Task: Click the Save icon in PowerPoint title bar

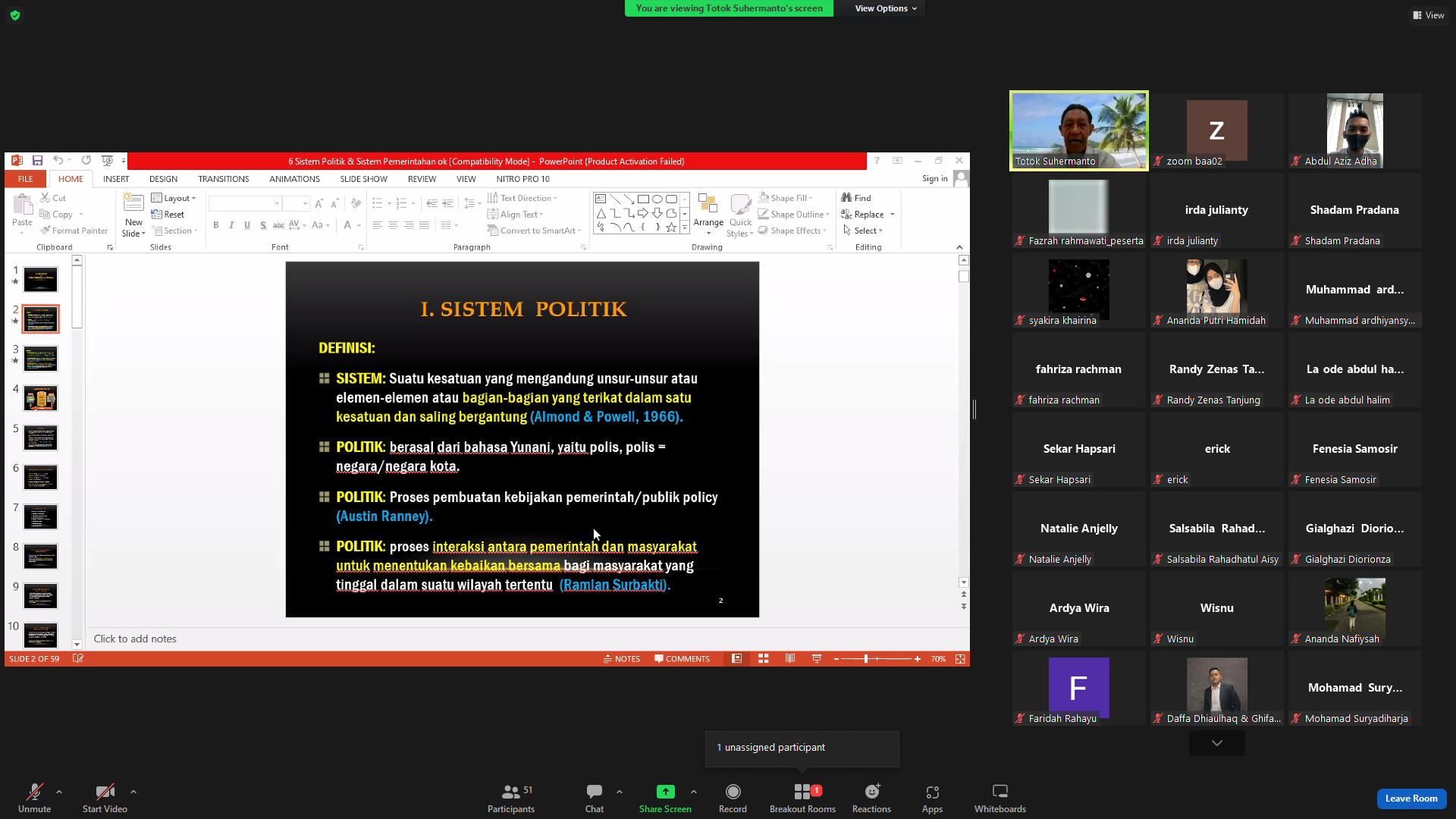Action: 37,161
